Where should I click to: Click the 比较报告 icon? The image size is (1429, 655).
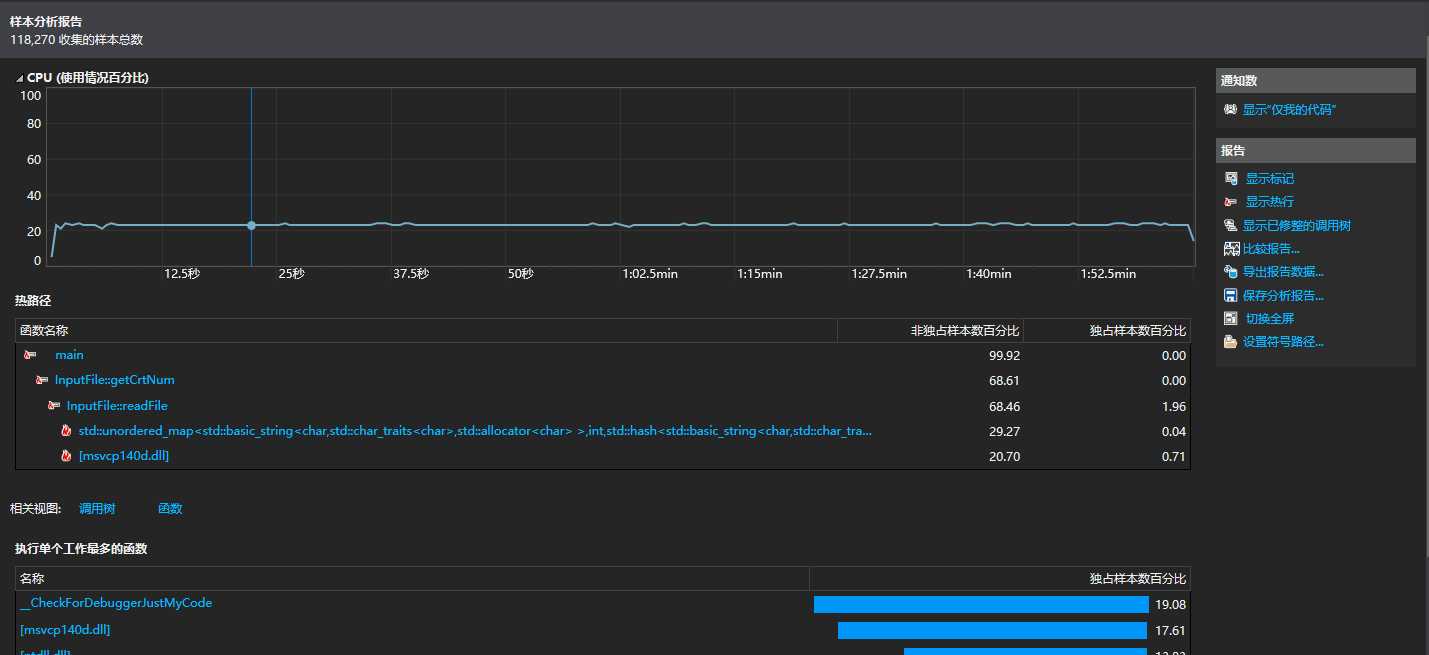pos(1231,249)
